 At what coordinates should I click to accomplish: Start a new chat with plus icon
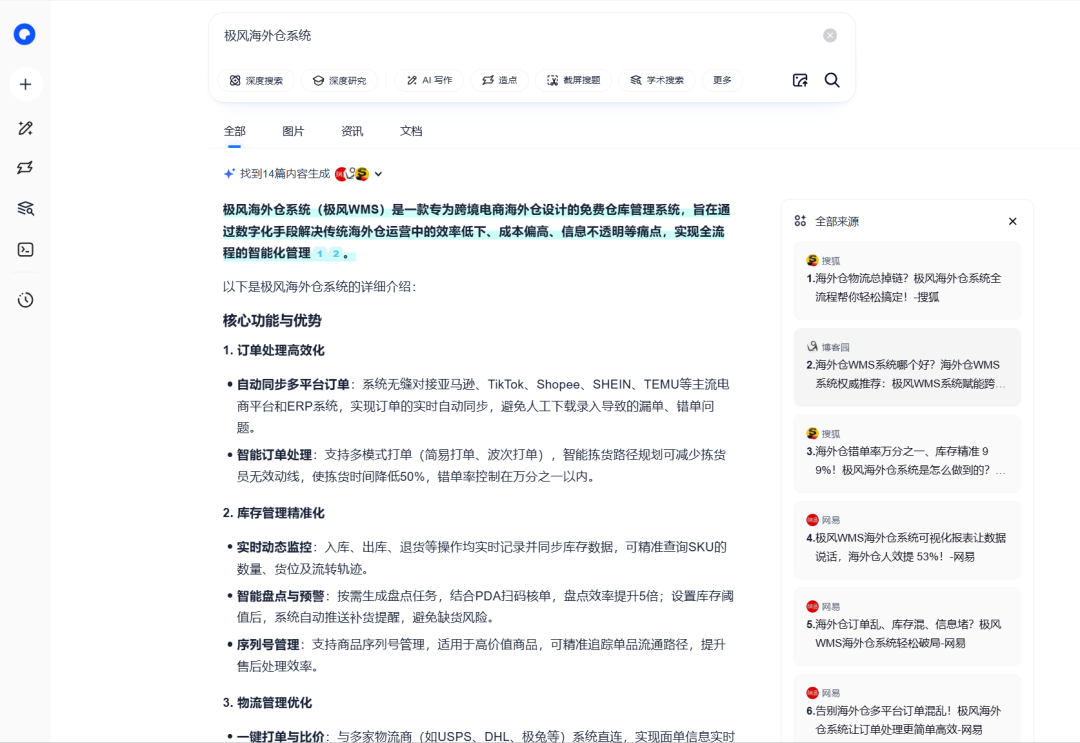tap(25, 84)
